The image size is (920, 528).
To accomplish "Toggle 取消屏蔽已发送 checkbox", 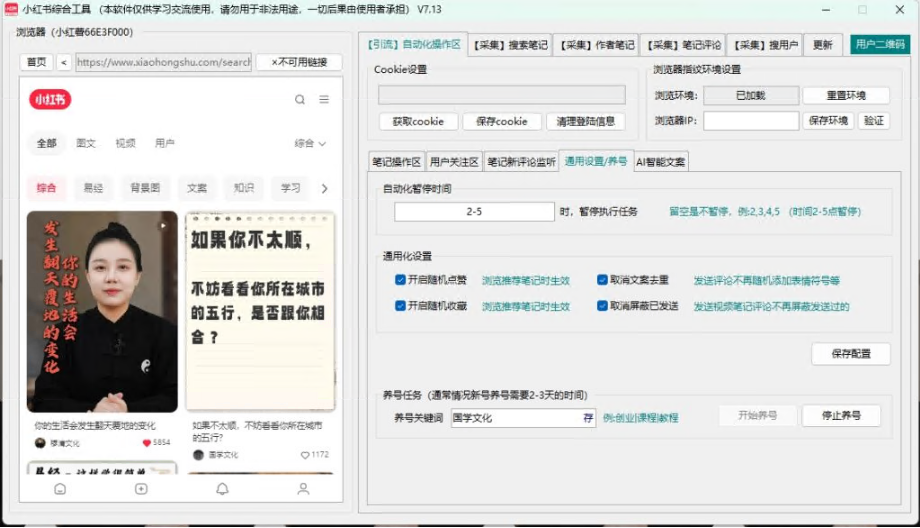I will pyautogui.click(x=602, y=306).
